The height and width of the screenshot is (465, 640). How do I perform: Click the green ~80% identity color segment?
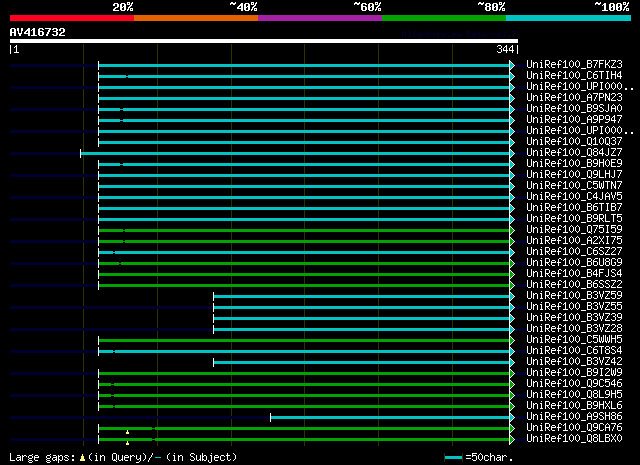444,18
